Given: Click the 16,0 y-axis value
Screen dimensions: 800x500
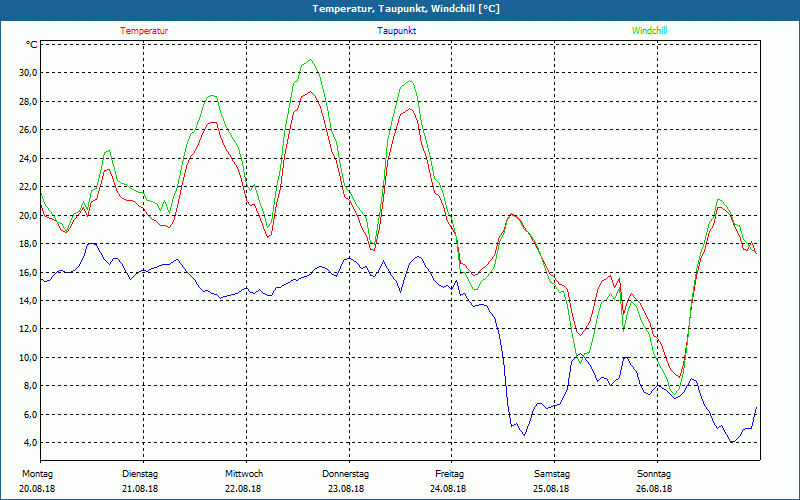Looking at the screenshot, I should pos(28,272).
